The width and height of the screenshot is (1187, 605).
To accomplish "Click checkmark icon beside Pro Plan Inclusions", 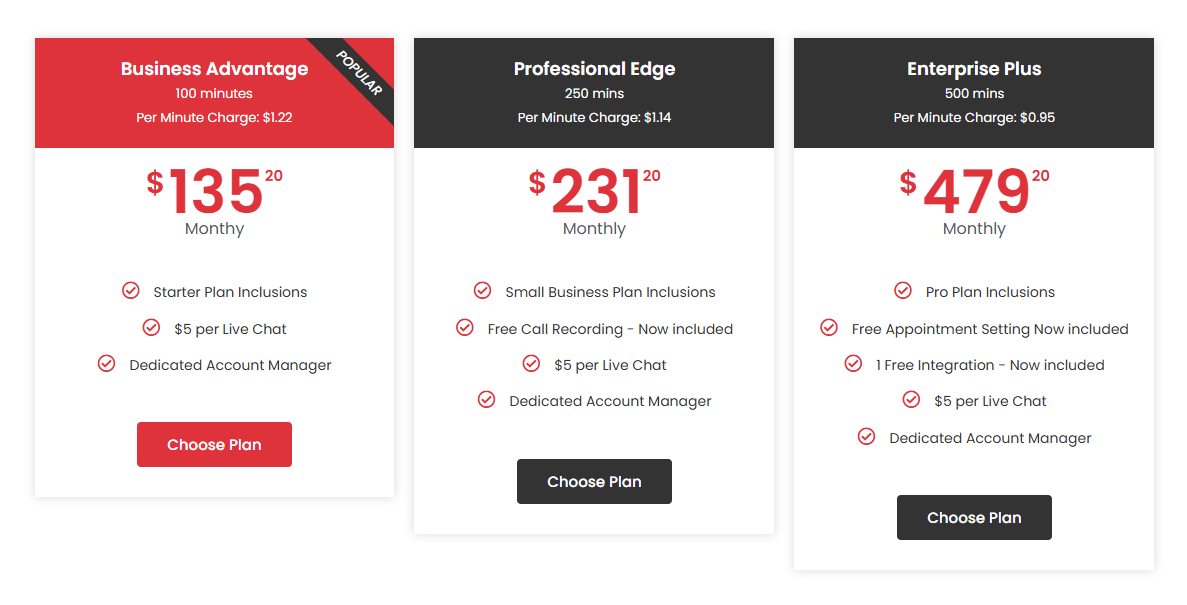I will point(903,291).
